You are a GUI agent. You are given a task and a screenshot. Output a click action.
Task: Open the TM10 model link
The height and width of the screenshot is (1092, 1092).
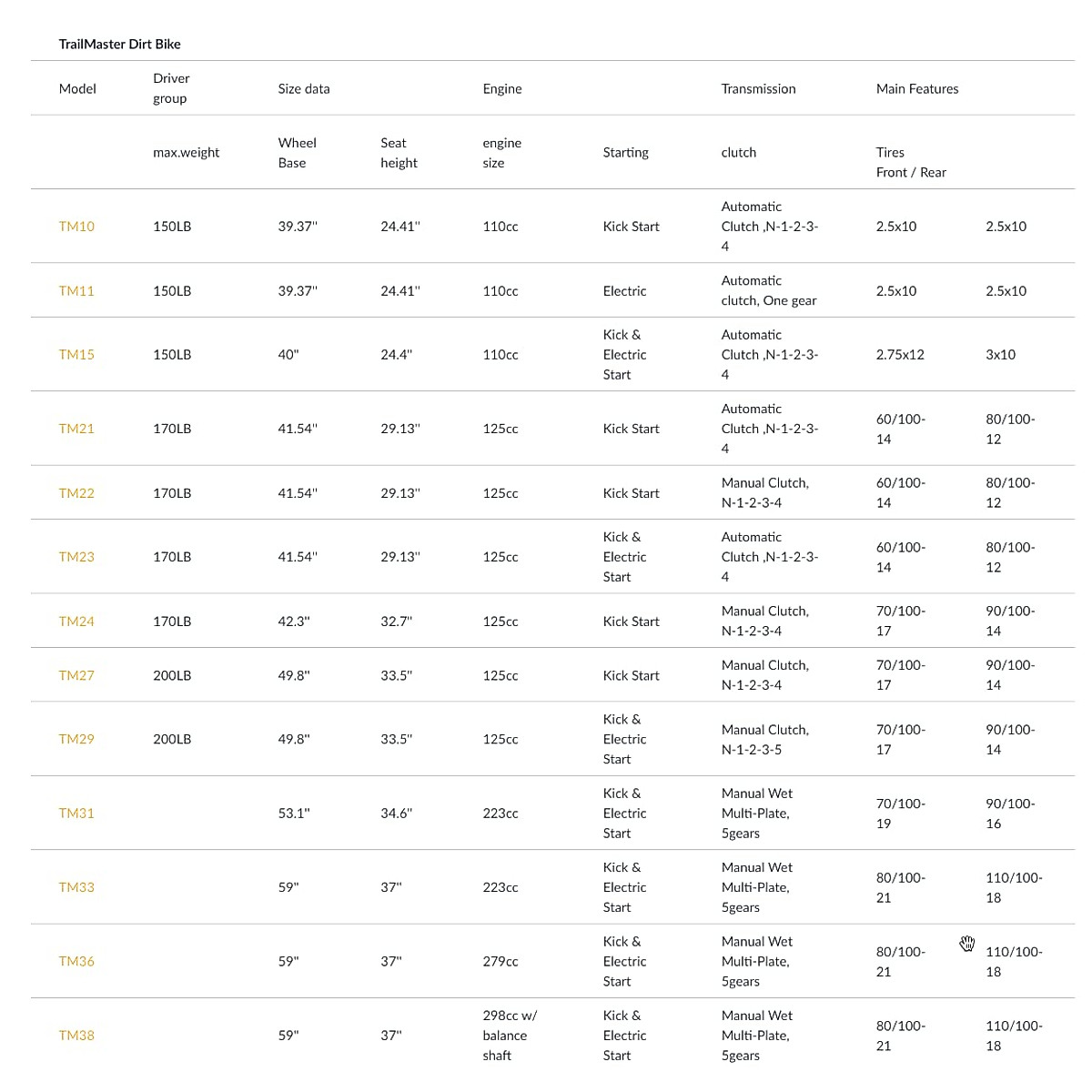click(x=76, y=227)
